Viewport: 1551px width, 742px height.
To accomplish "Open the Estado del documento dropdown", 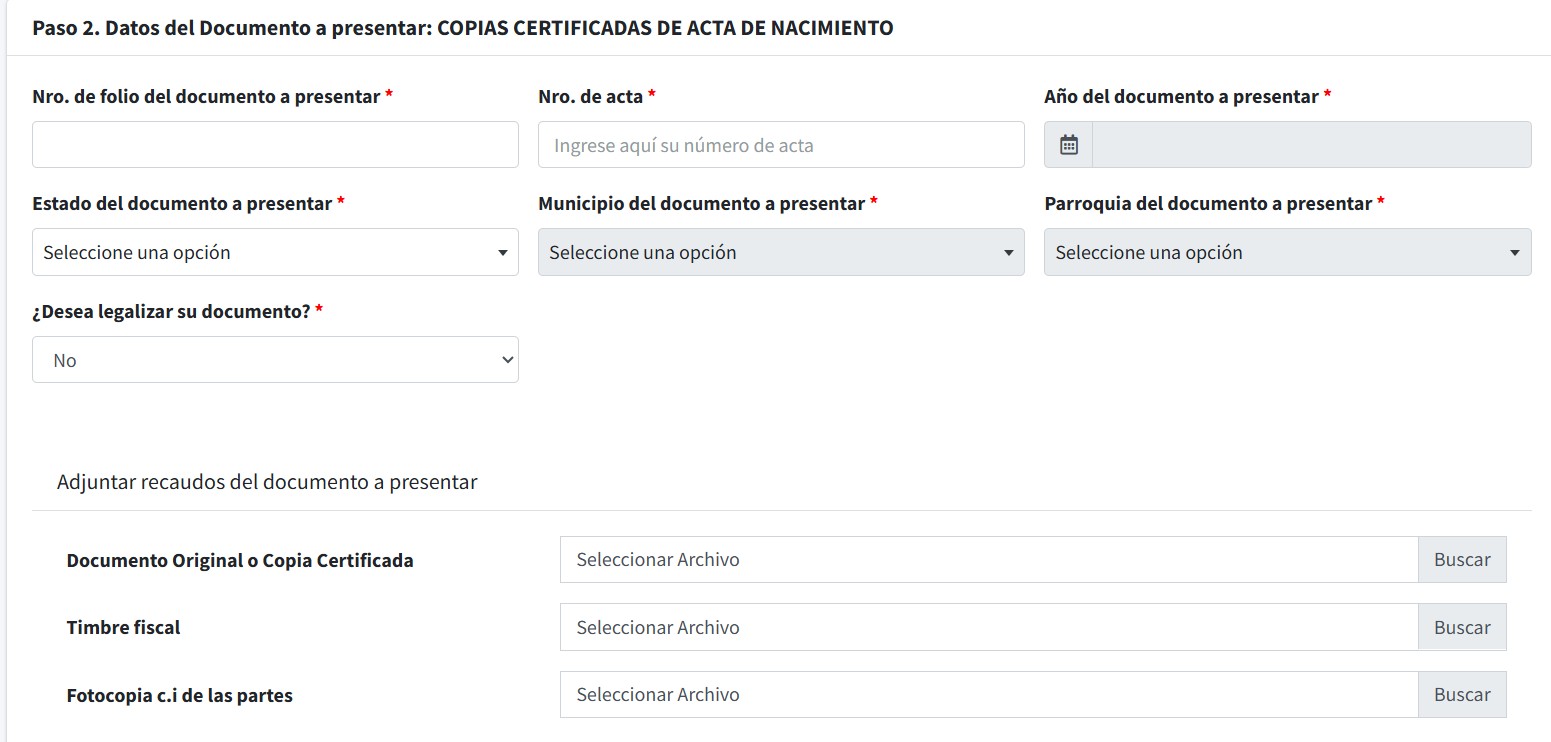I will coord(275,252).
